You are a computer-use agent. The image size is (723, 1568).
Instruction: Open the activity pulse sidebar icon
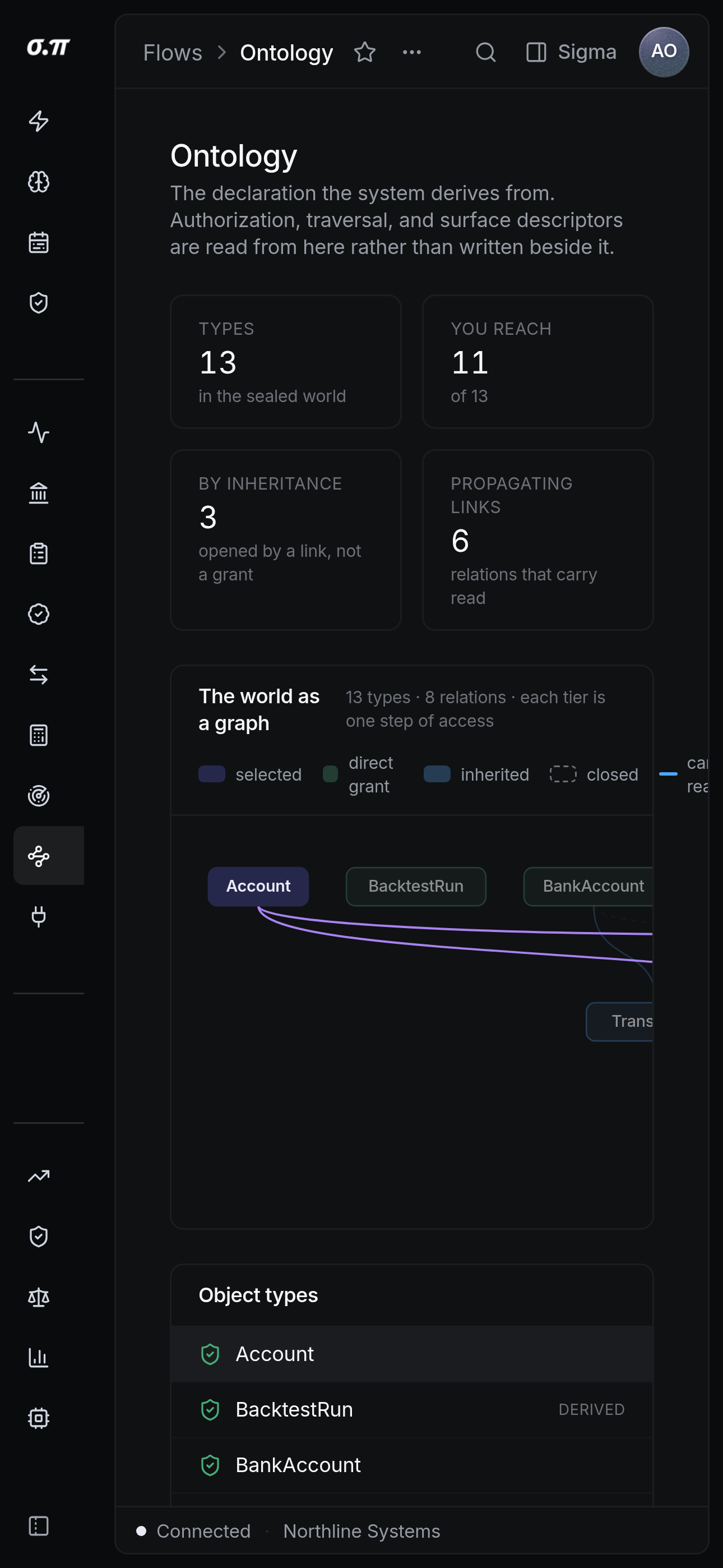pos(39,433)
